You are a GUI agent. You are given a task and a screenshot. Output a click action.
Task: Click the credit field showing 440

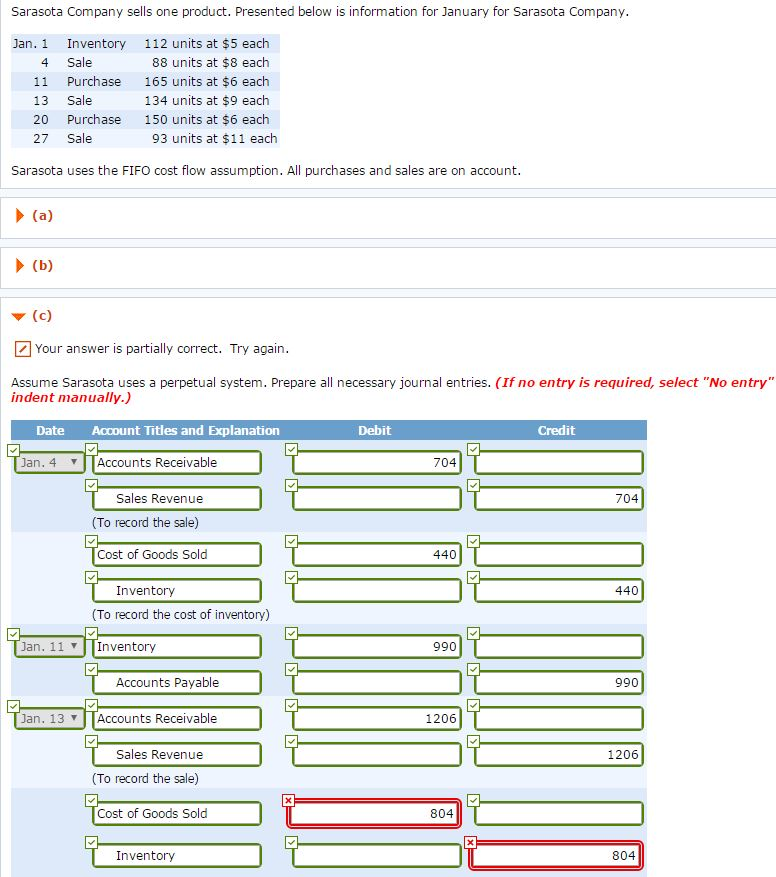point(559,591)
